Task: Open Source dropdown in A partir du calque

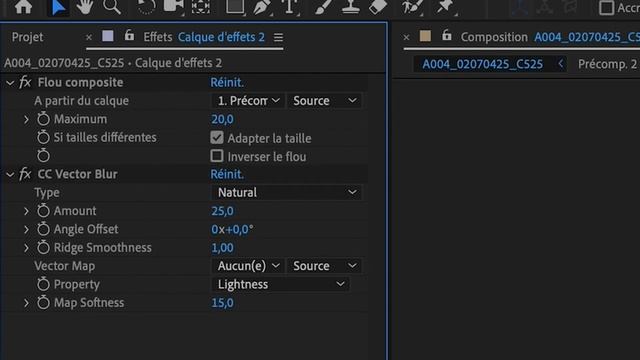Action: click(x=324, y=101)
